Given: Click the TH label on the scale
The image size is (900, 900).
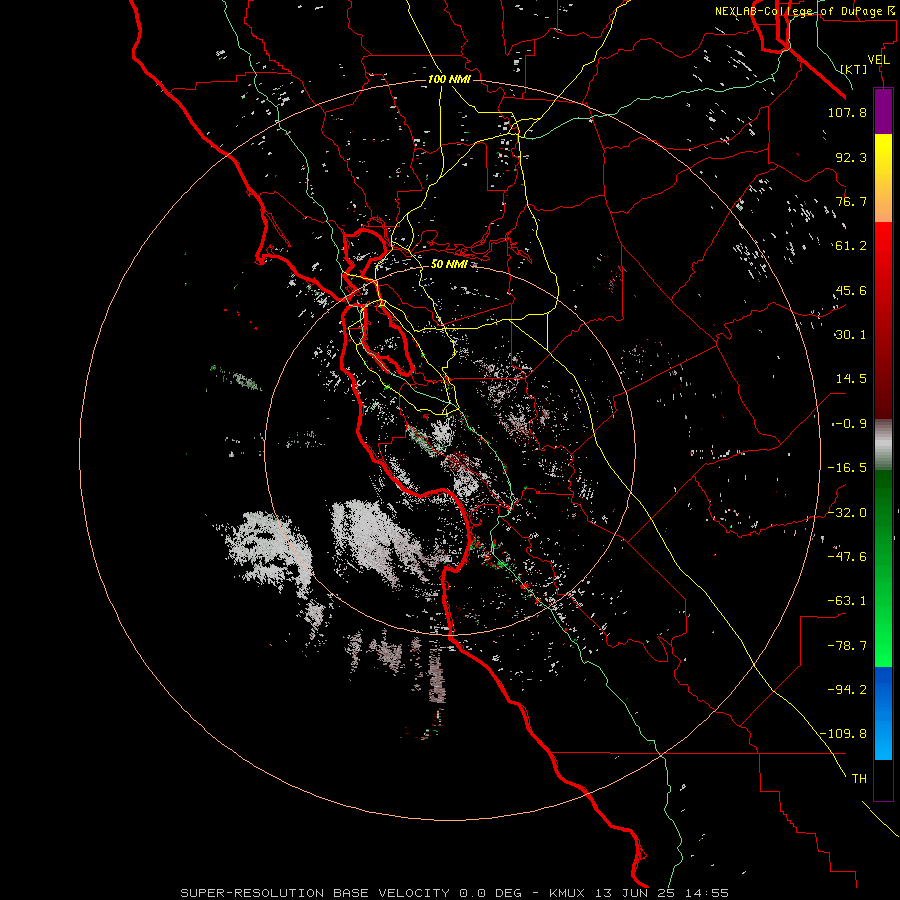Looking at the screenshot, I should click(x=859, y=779).
